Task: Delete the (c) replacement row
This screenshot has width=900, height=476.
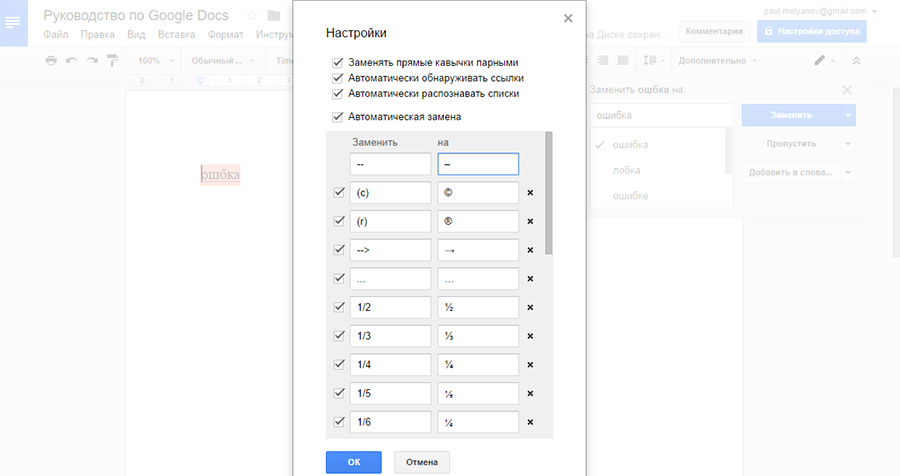Action: pyautogui.click(x=530, y=193)
